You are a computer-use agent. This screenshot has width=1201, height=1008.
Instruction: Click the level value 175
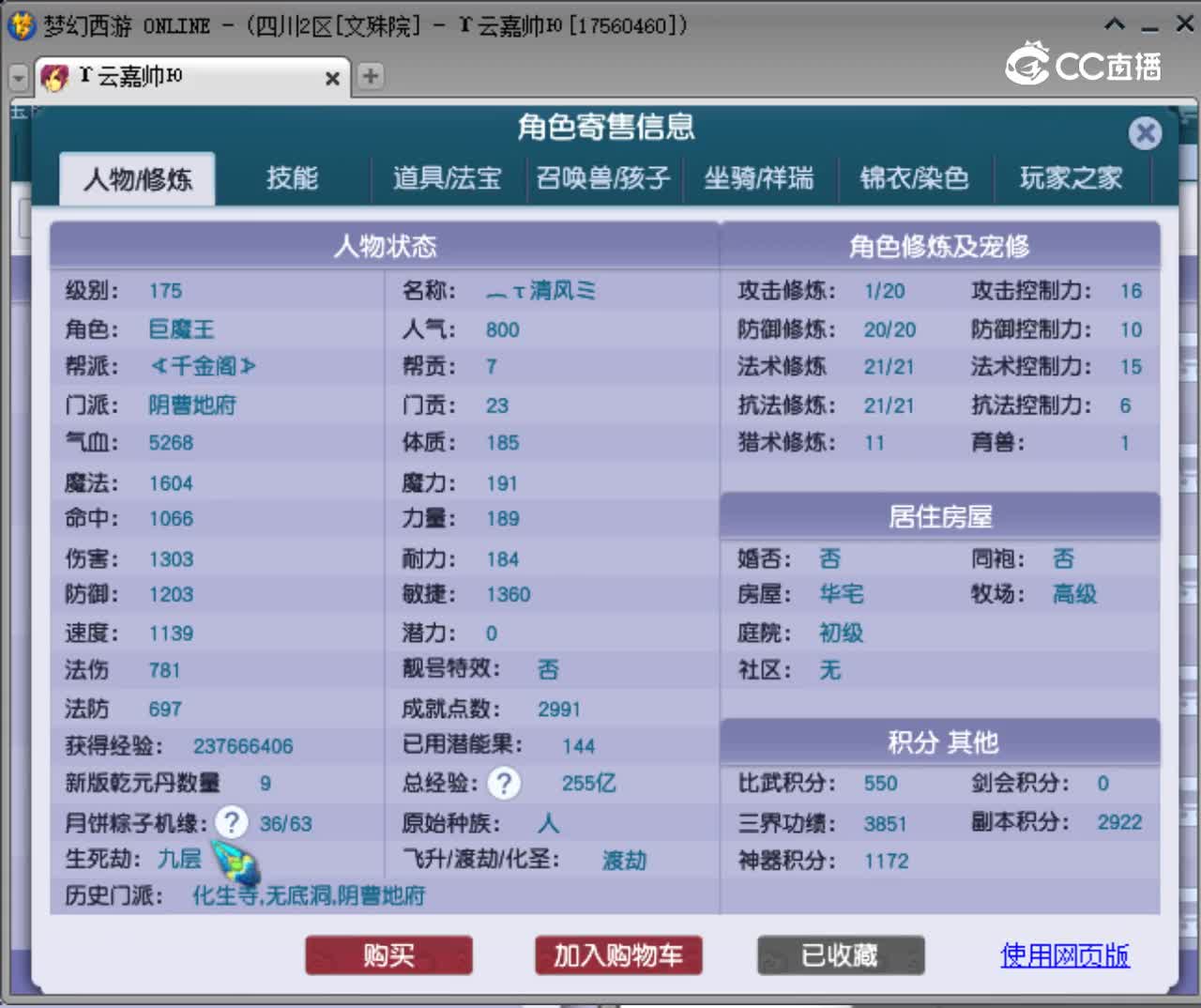coord(165,291)
